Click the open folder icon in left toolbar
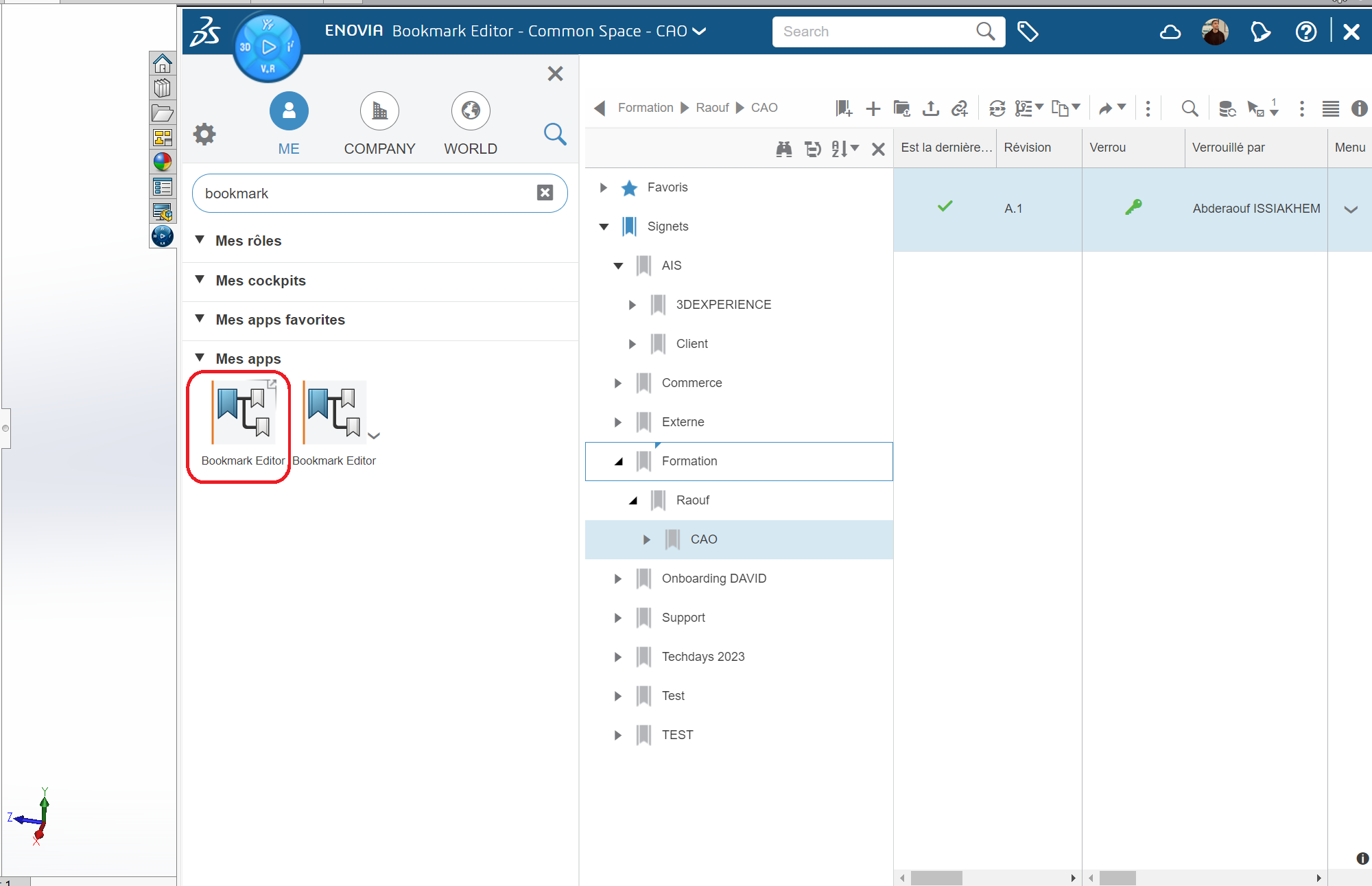Viewport: 1372px width, 886px height. tap(163, 113)
